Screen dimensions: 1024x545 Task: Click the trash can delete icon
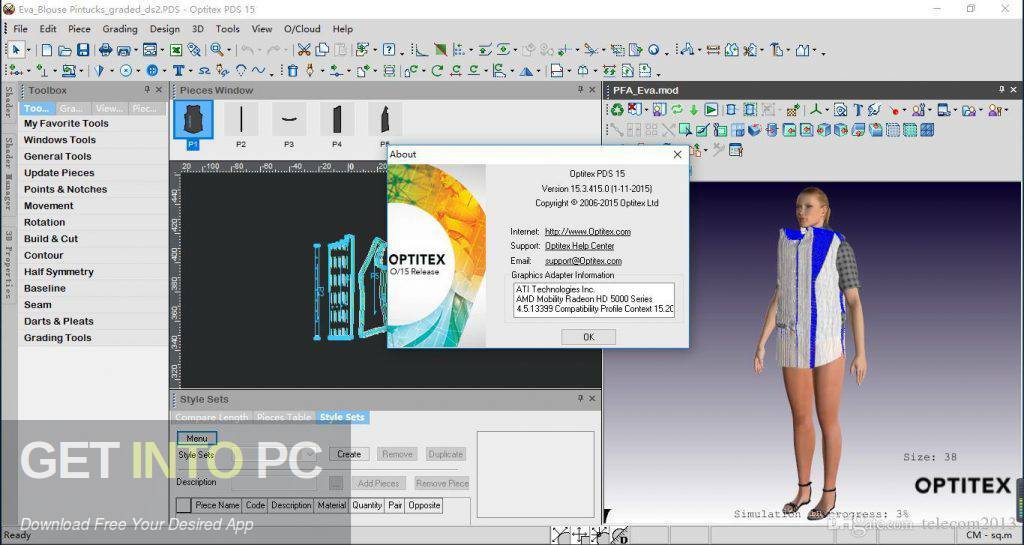(x=293, y=70)
